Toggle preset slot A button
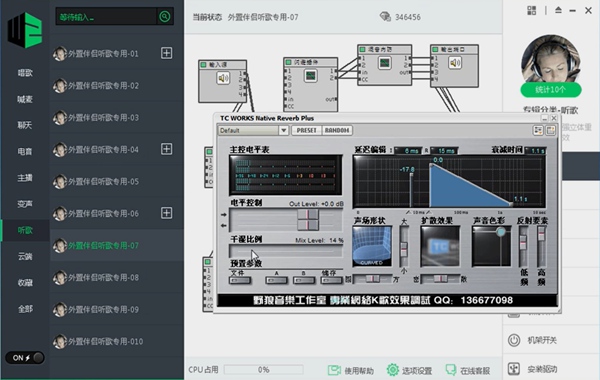600x380 pixels. tap(276, 281)
